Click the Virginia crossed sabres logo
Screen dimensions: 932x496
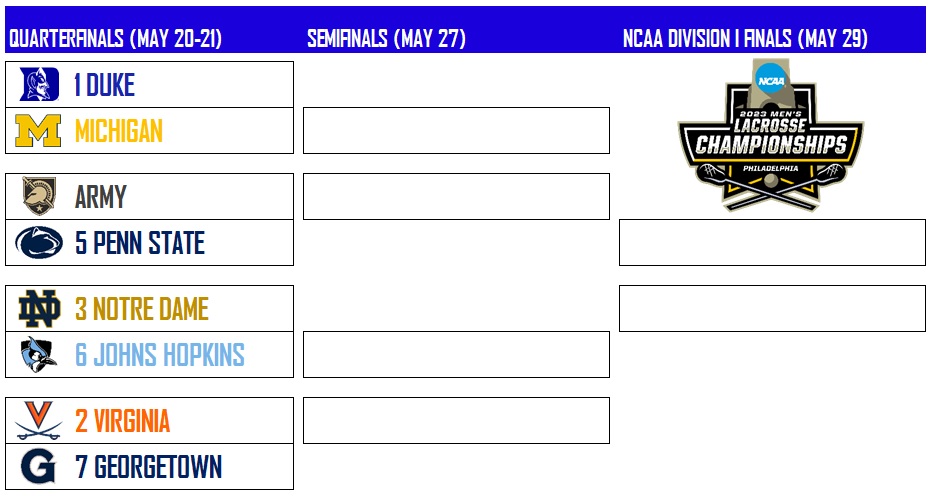40,421
